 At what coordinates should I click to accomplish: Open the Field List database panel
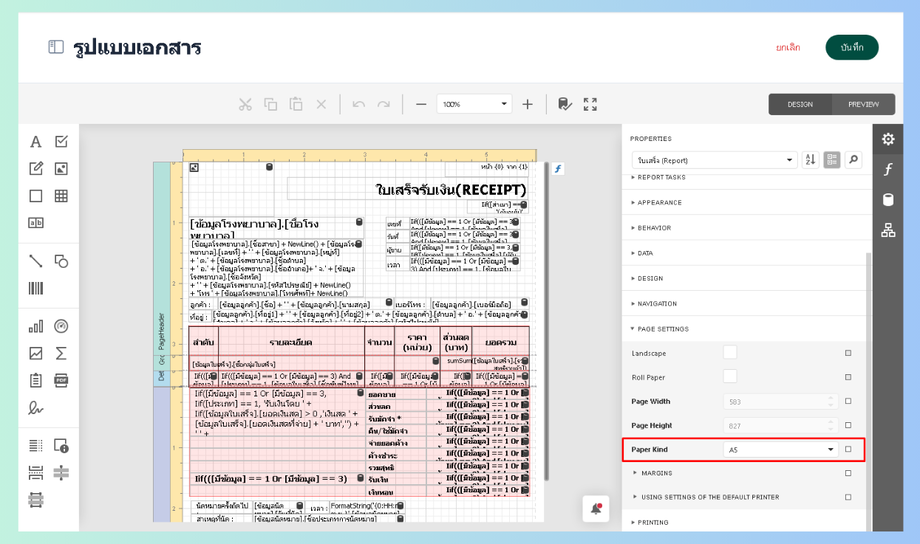point(888,200)
